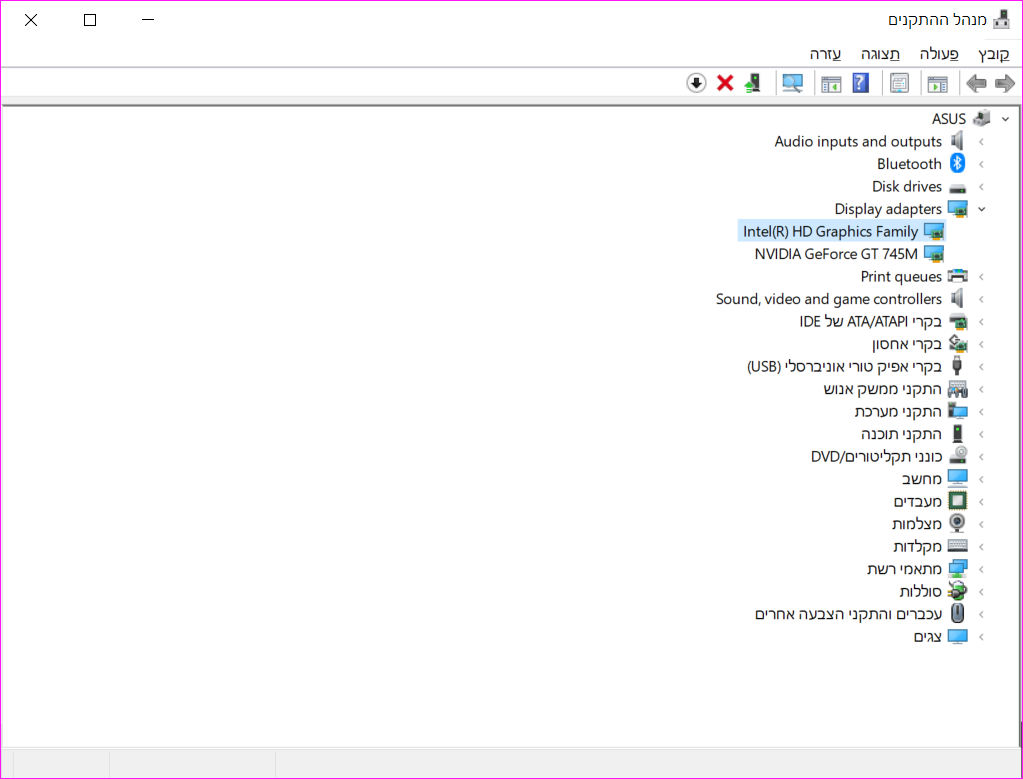1023x779 pixels.
Task: Click the Bluetooth category icon
Action: tap(957, 163)
